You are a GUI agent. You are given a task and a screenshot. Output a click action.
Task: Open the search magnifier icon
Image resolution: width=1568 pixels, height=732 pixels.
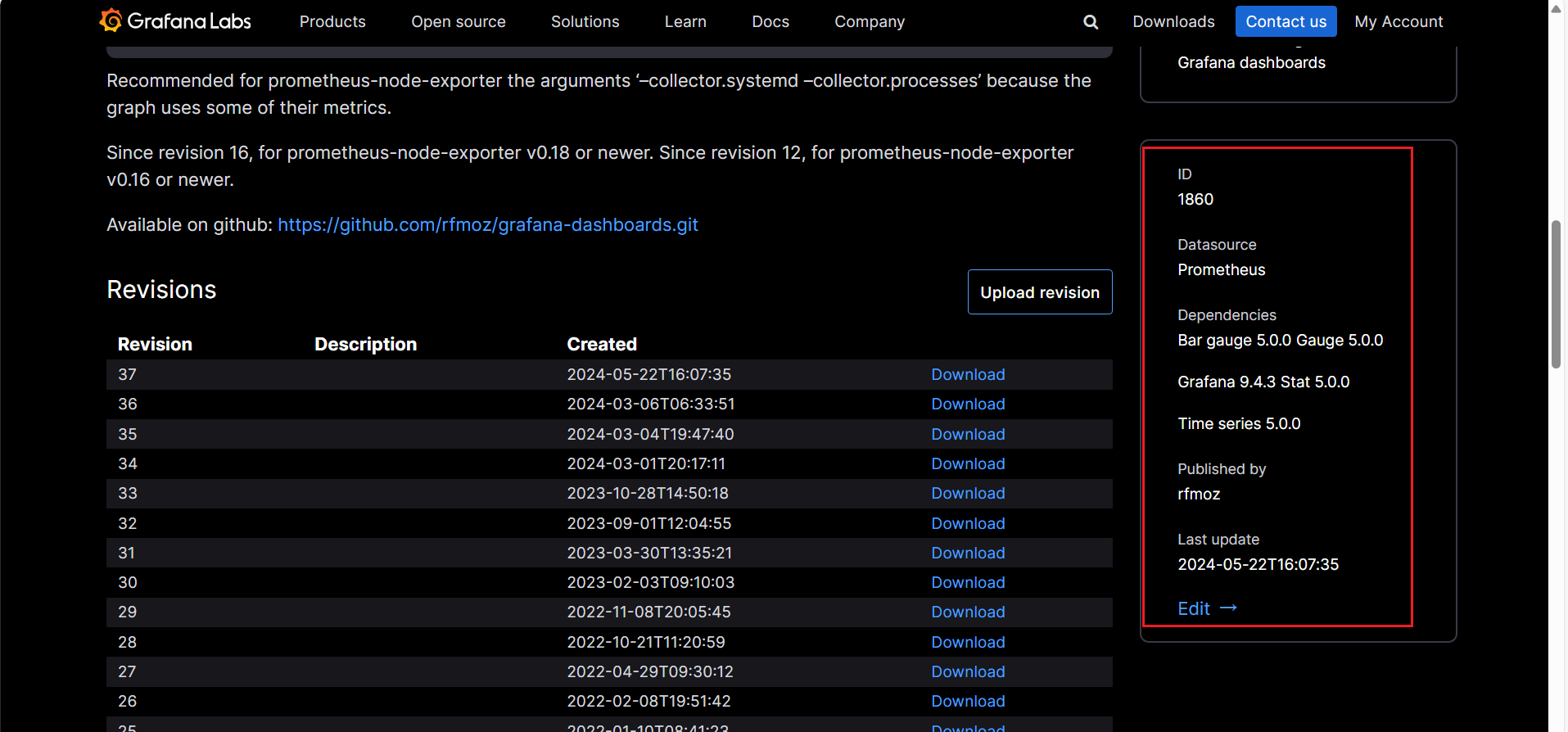tap(1091, 22)
